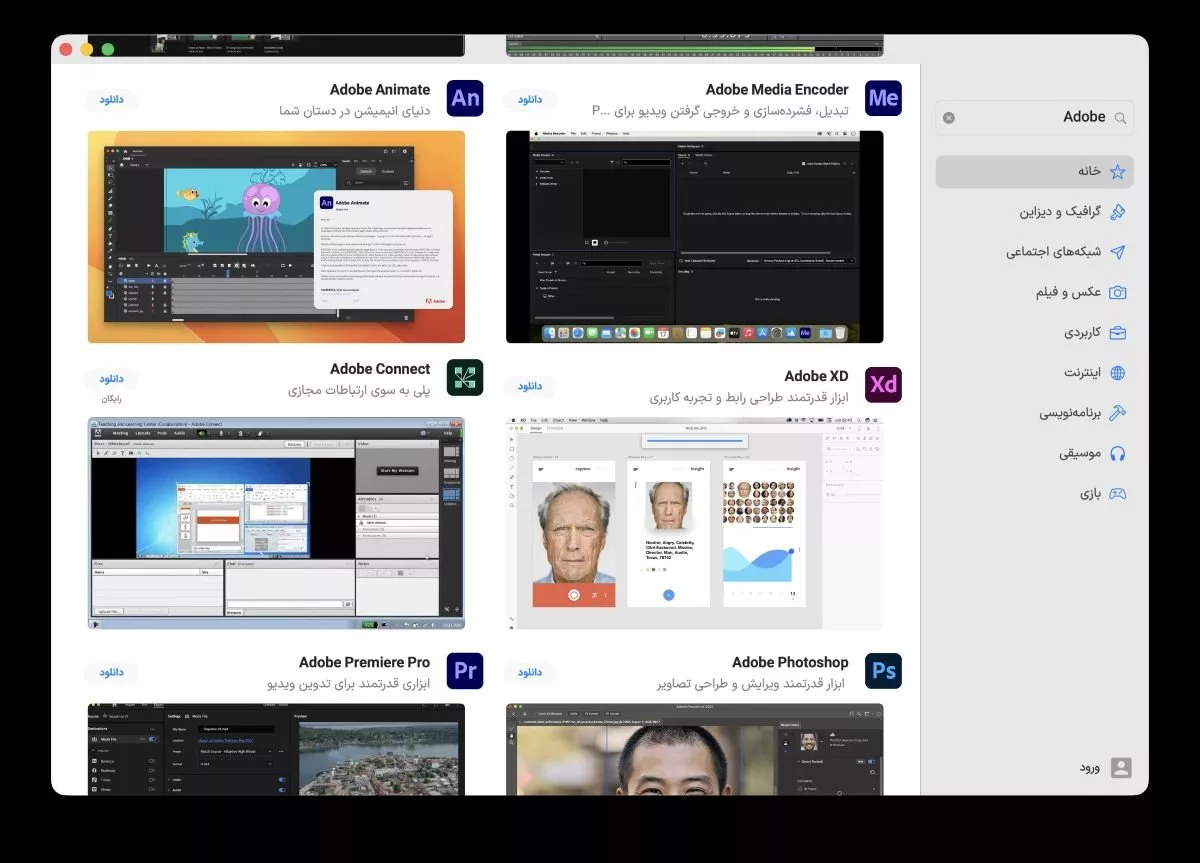
Task: Click the hammer icon for برنامه‌نویسی
Action: 1118,413
